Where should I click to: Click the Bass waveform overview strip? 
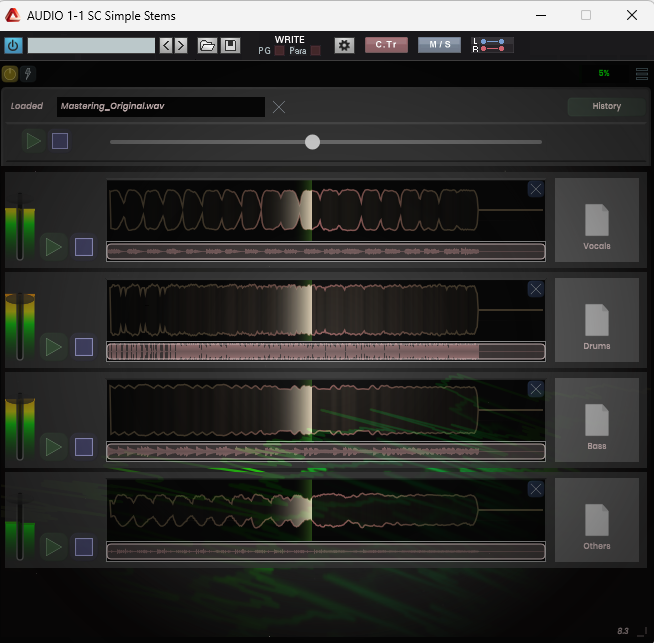[326, 452]
